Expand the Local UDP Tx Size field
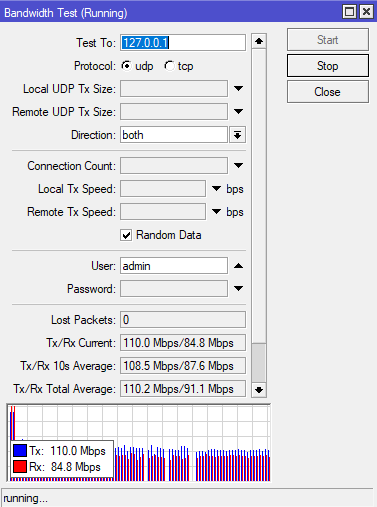 tap(238, 89)
